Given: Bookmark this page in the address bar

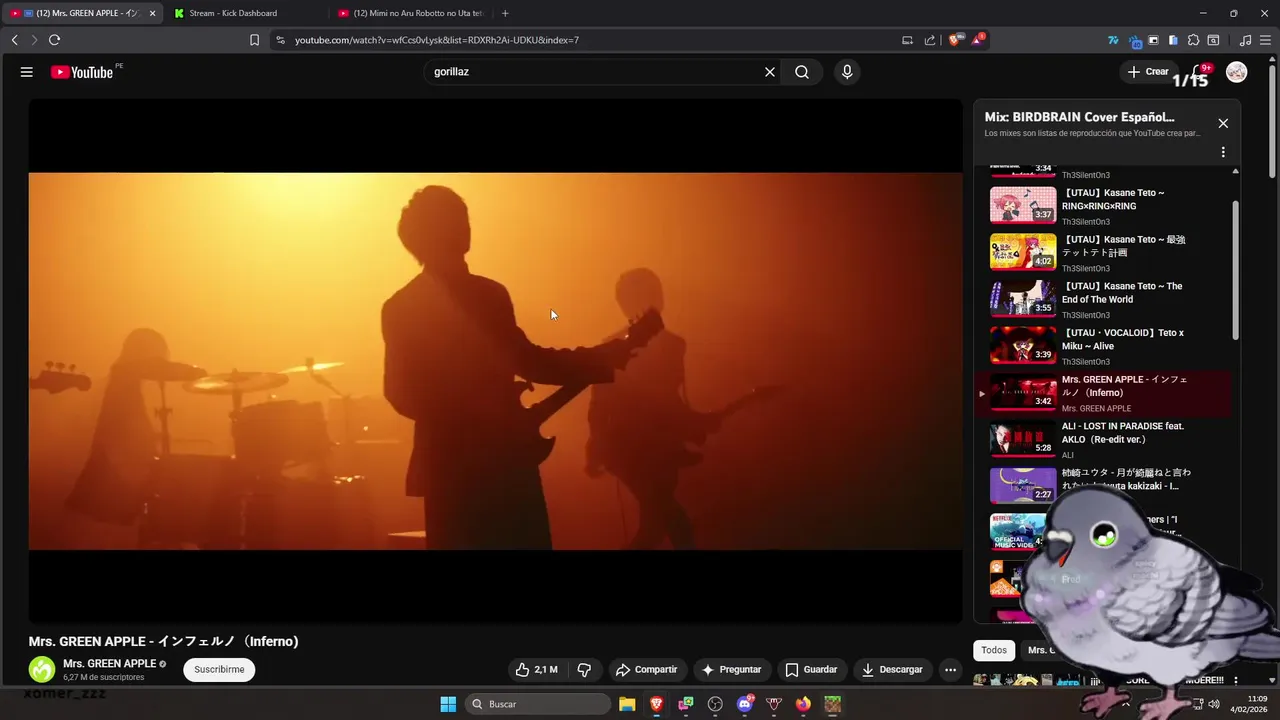Looking at the screenshot, I should (254, 40).
